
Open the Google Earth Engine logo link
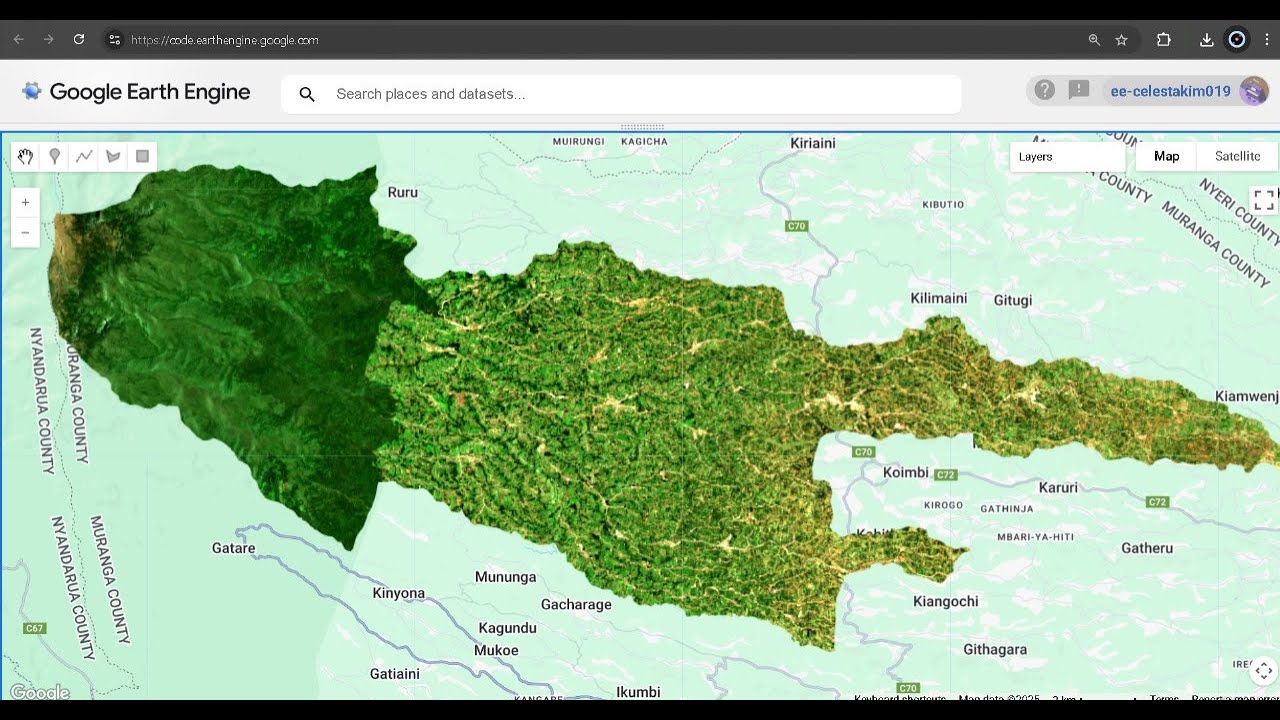[136, 92]
